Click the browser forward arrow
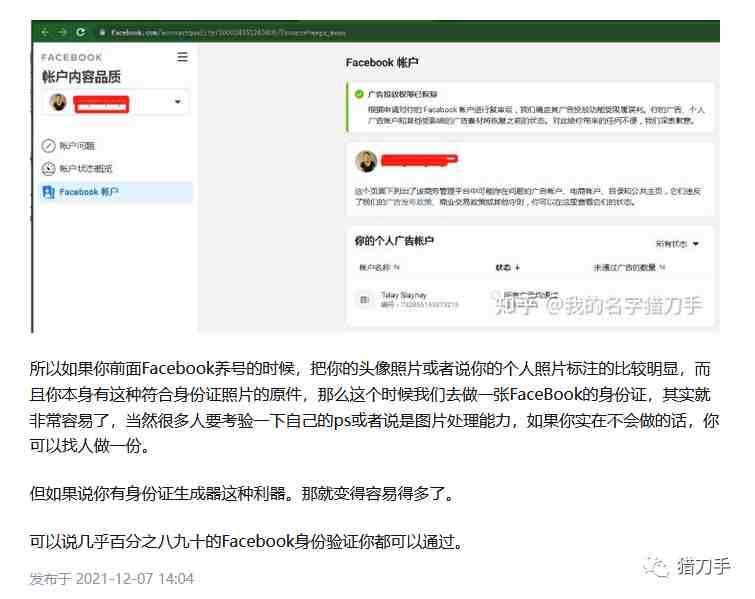This screenshot has height=599, width=755. 63,32
